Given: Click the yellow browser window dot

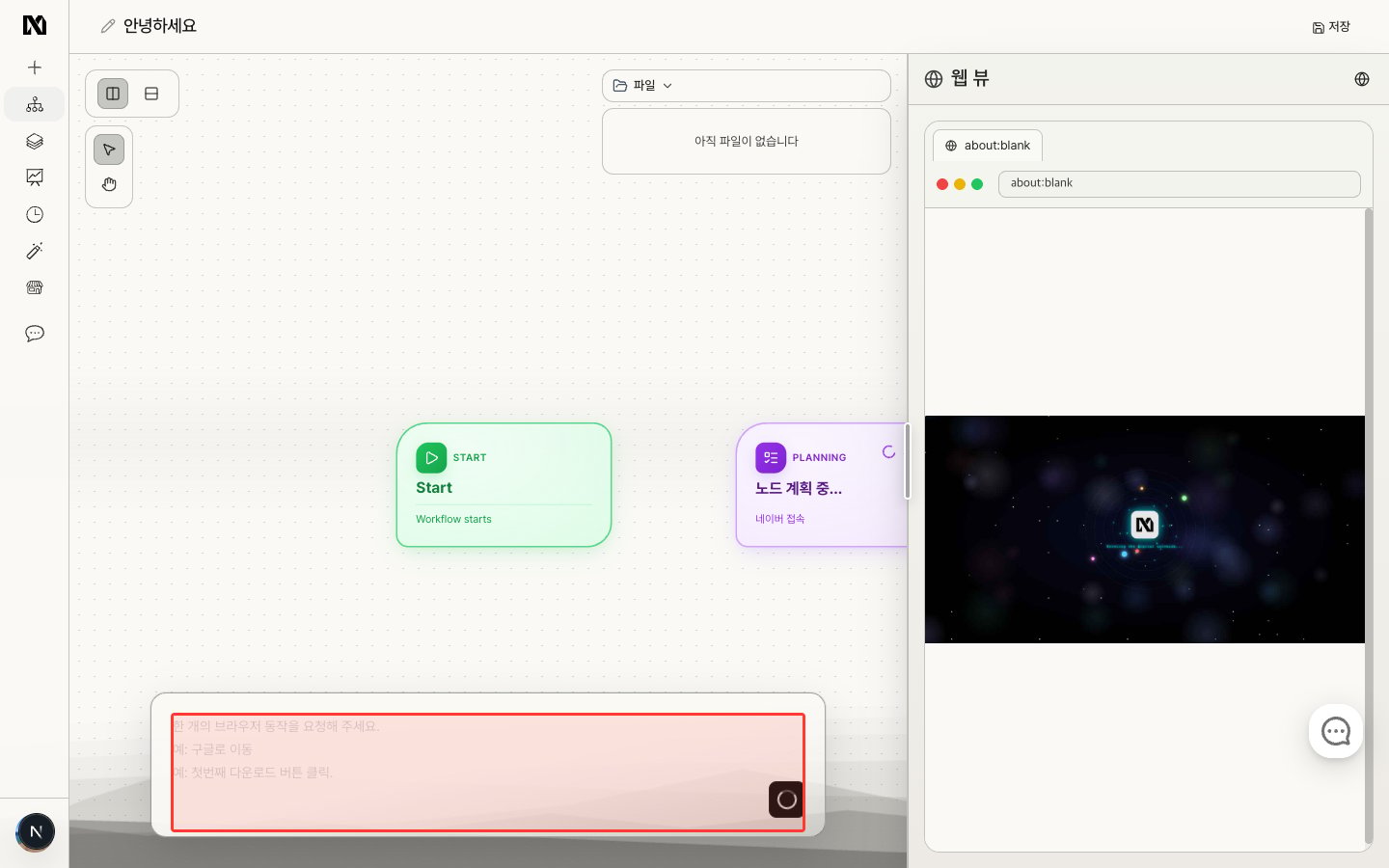Looking at the screenshot, I should click(960, 184).
